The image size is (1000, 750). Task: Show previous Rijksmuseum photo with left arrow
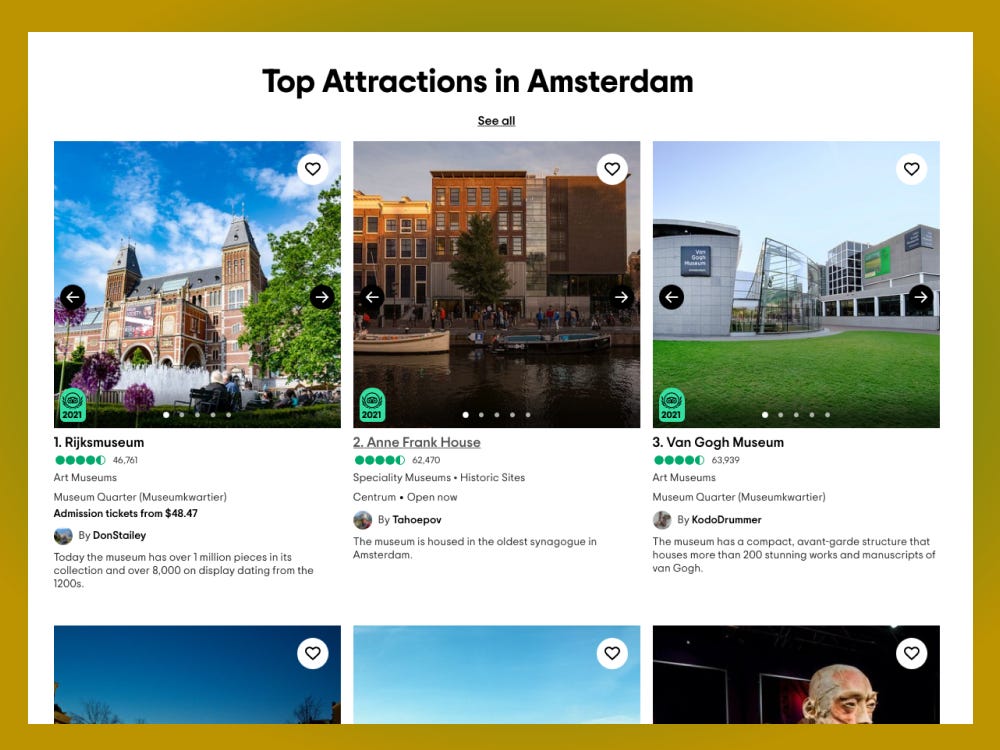73,297
